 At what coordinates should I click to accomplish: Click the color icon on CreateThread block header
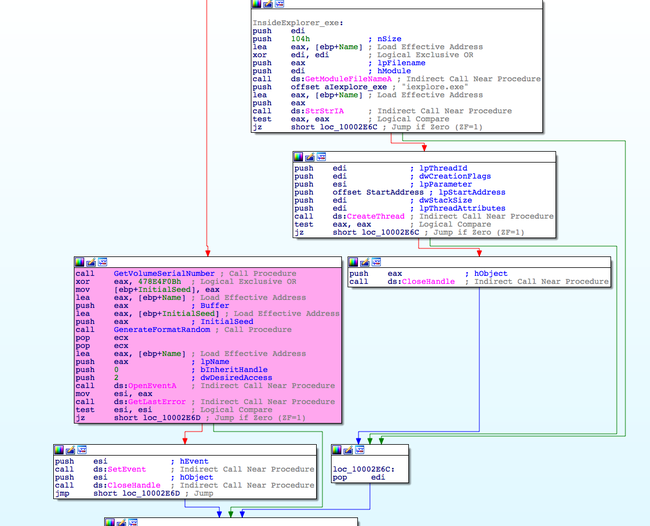click(x=300, y=157)
